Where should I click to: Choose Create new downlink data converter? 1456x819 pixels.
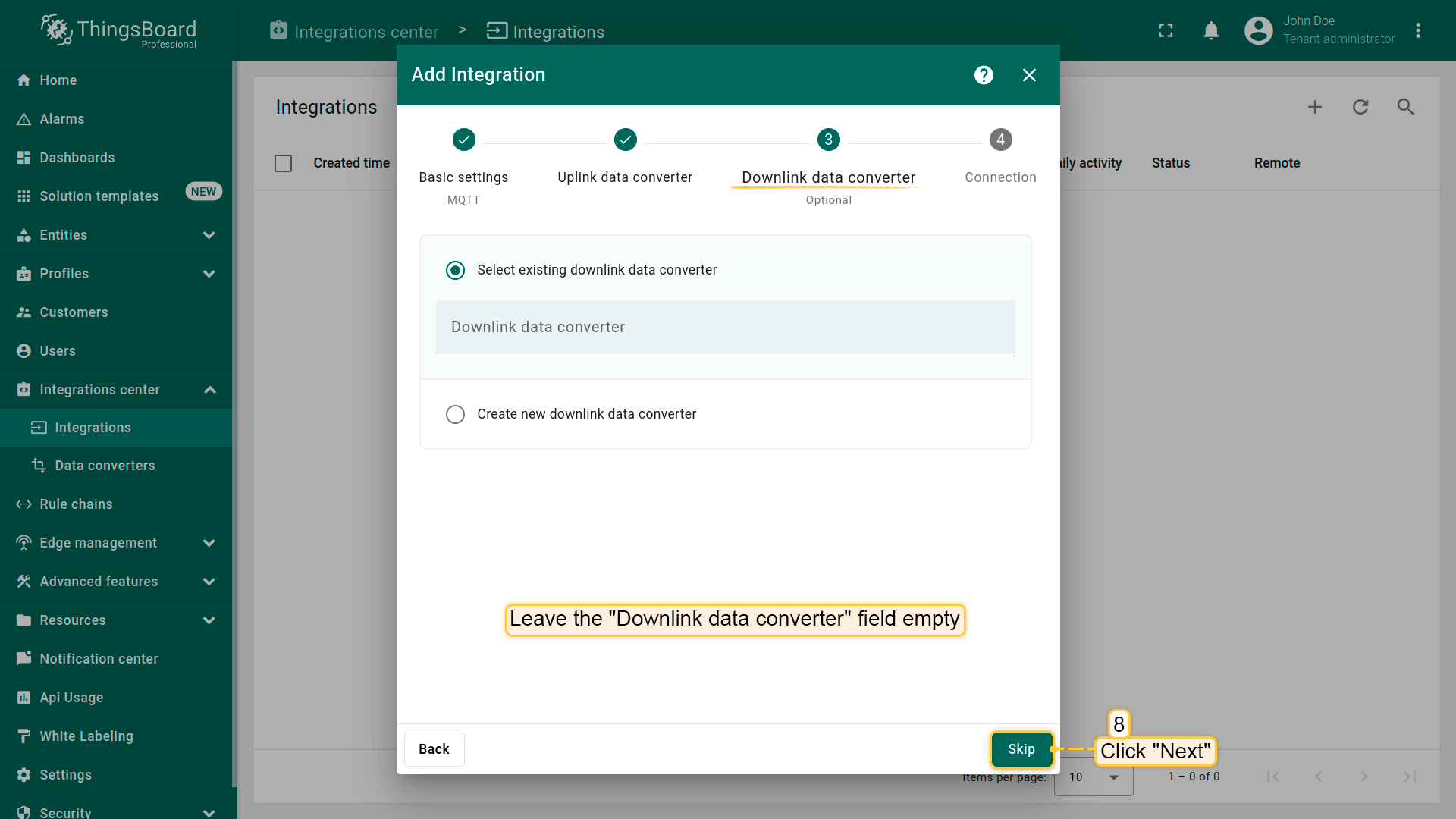(455, 414)
